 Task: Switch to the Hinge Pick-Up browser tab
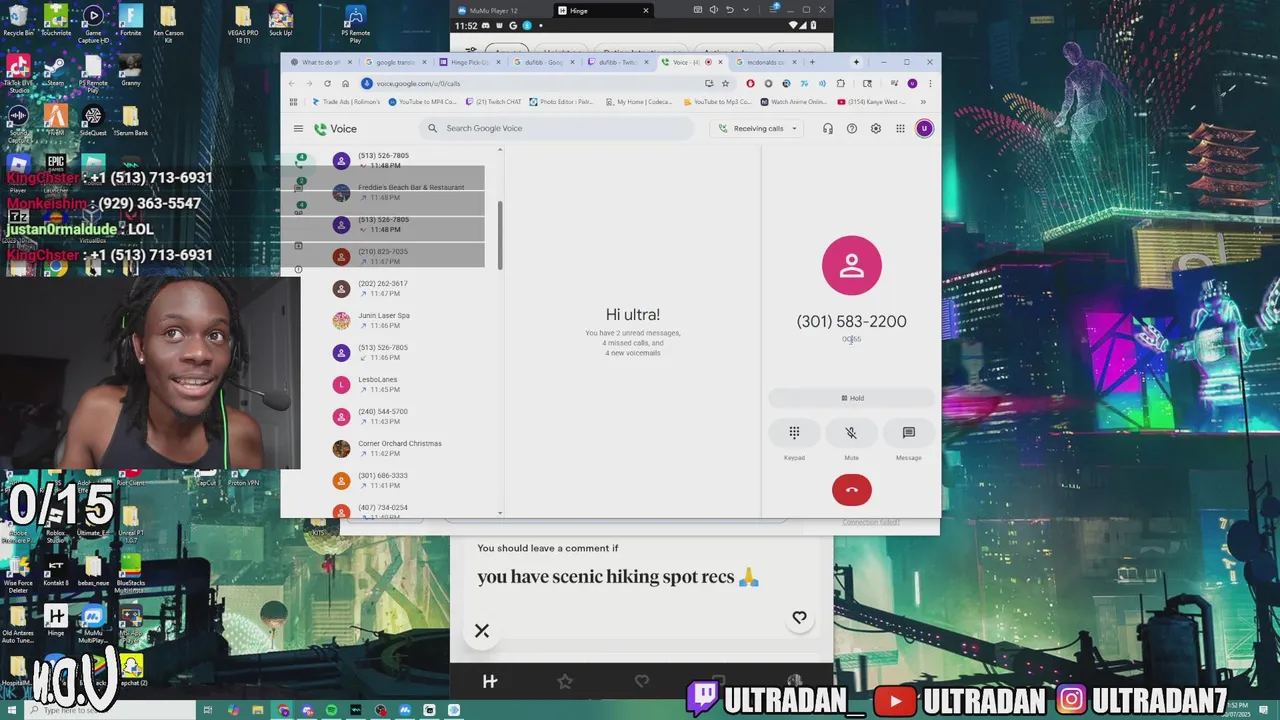pos(469,62)
